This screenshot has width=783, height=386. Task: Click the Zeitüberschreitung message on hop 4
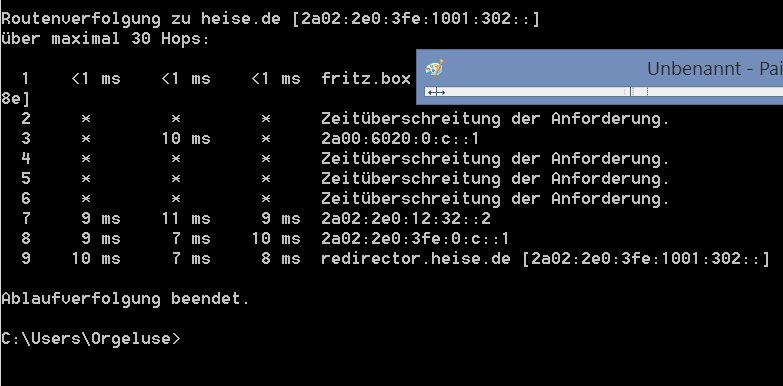[495, 159]
